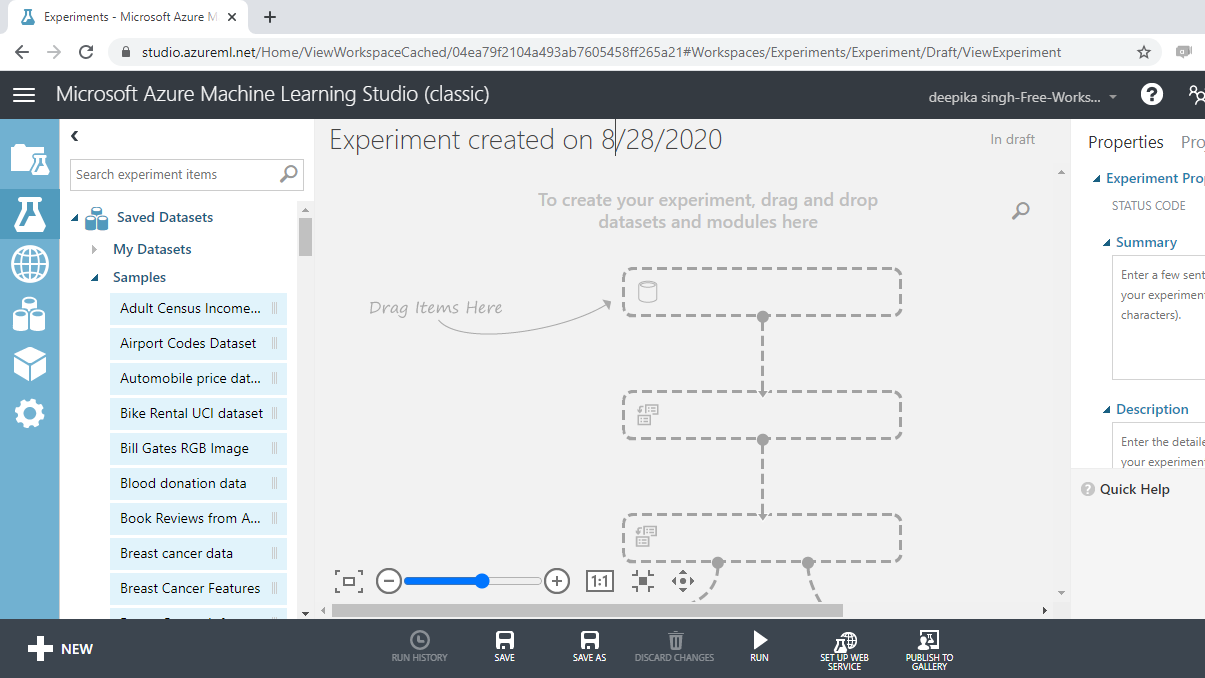The height and width of the screenshot is (678, 1205).
Task: Select Breast cancer data
Action: pos(198,553)
